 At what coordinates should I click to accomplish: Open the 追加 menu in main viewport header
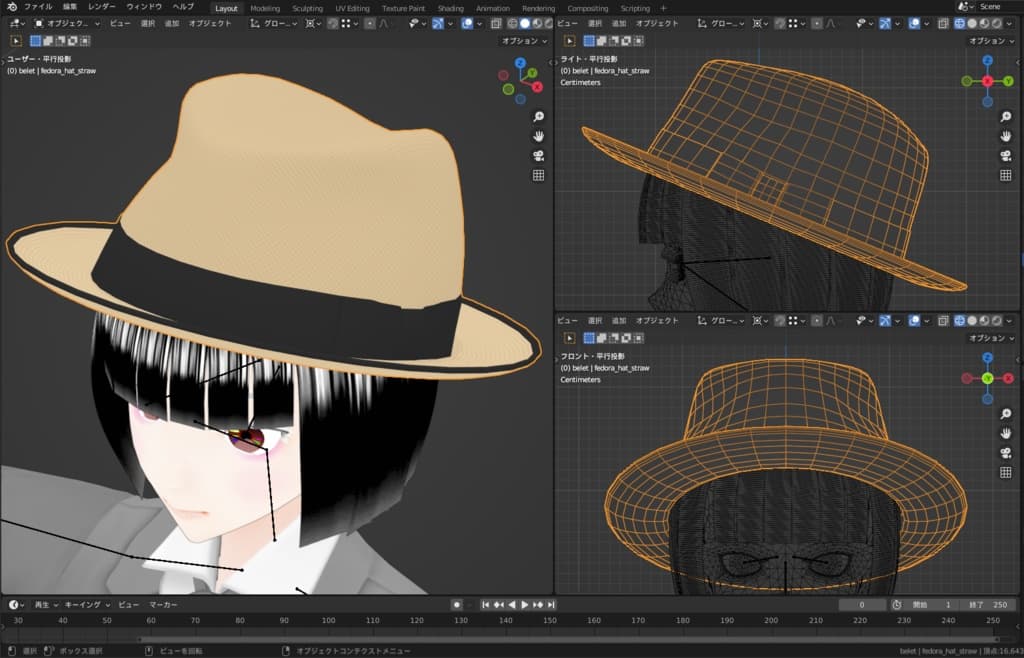tap(171, 23)
